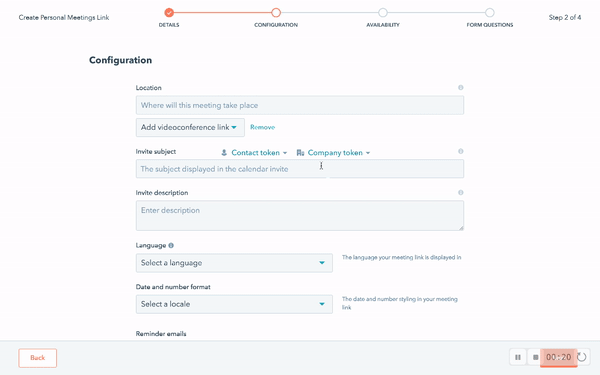Image resolution: width=600 pixels, height=375 pixels.
Task: Open the Select a locale dropdown
Action: pyautogui.click(x=234, y=304)
